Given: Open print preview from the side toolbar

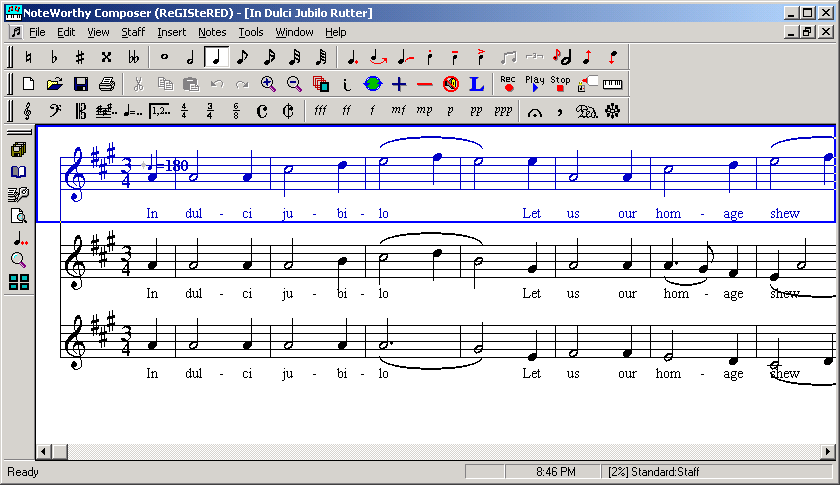Looking at the screenshot, I should tap(18, 216).
